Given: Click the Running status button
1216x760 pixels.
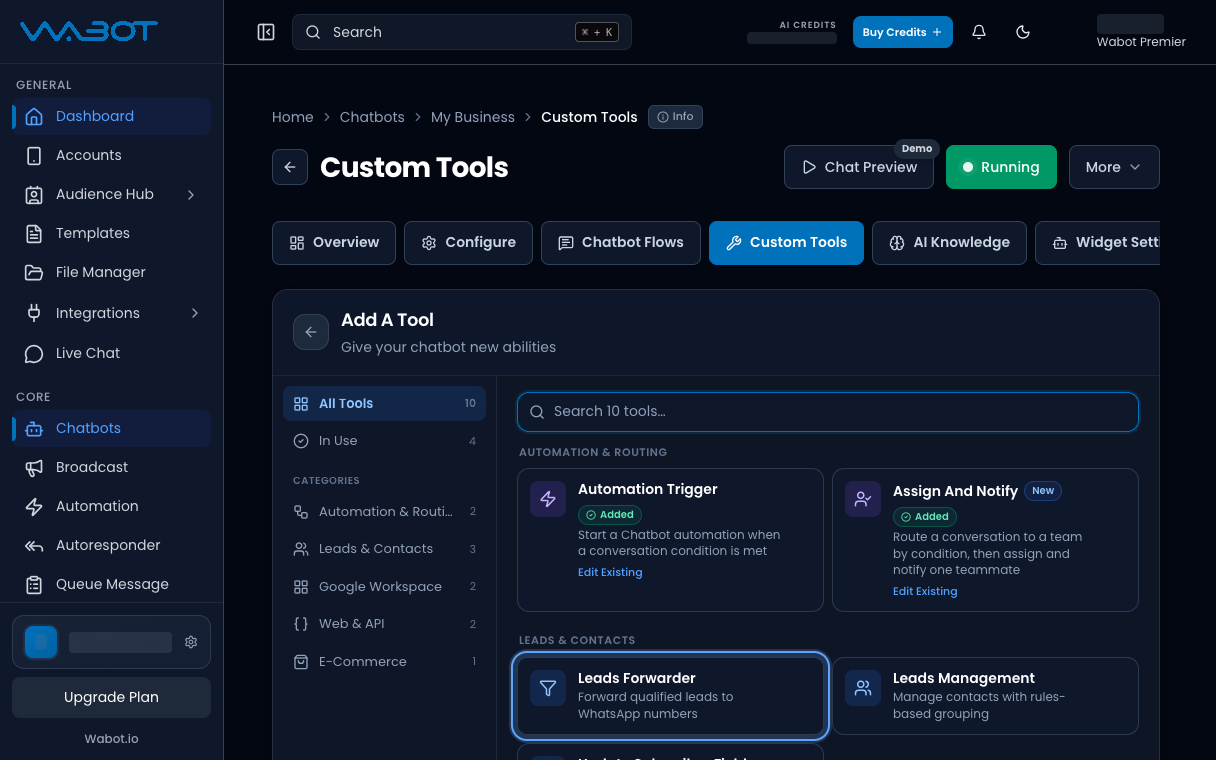Looking at the screenshot, I should pyautogui.click(x=1000, y=167).
